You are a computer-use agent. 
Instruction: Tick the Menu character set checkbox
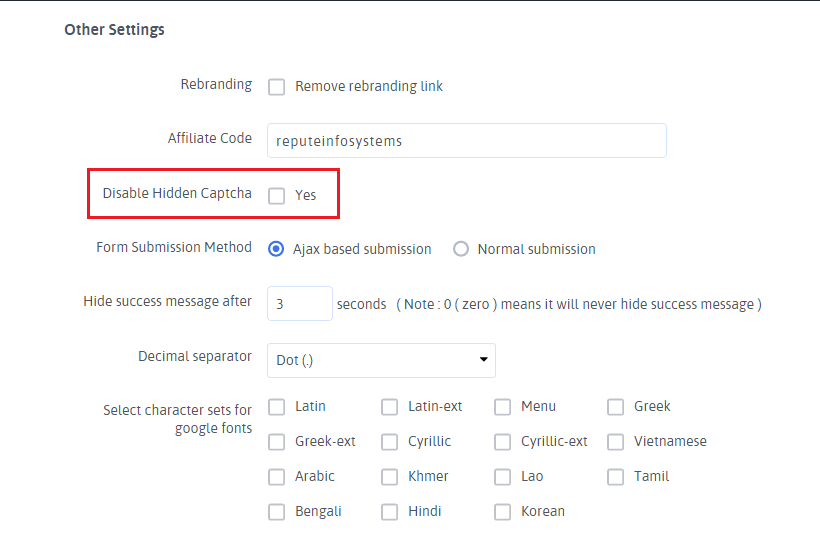[x=503, y=407]
